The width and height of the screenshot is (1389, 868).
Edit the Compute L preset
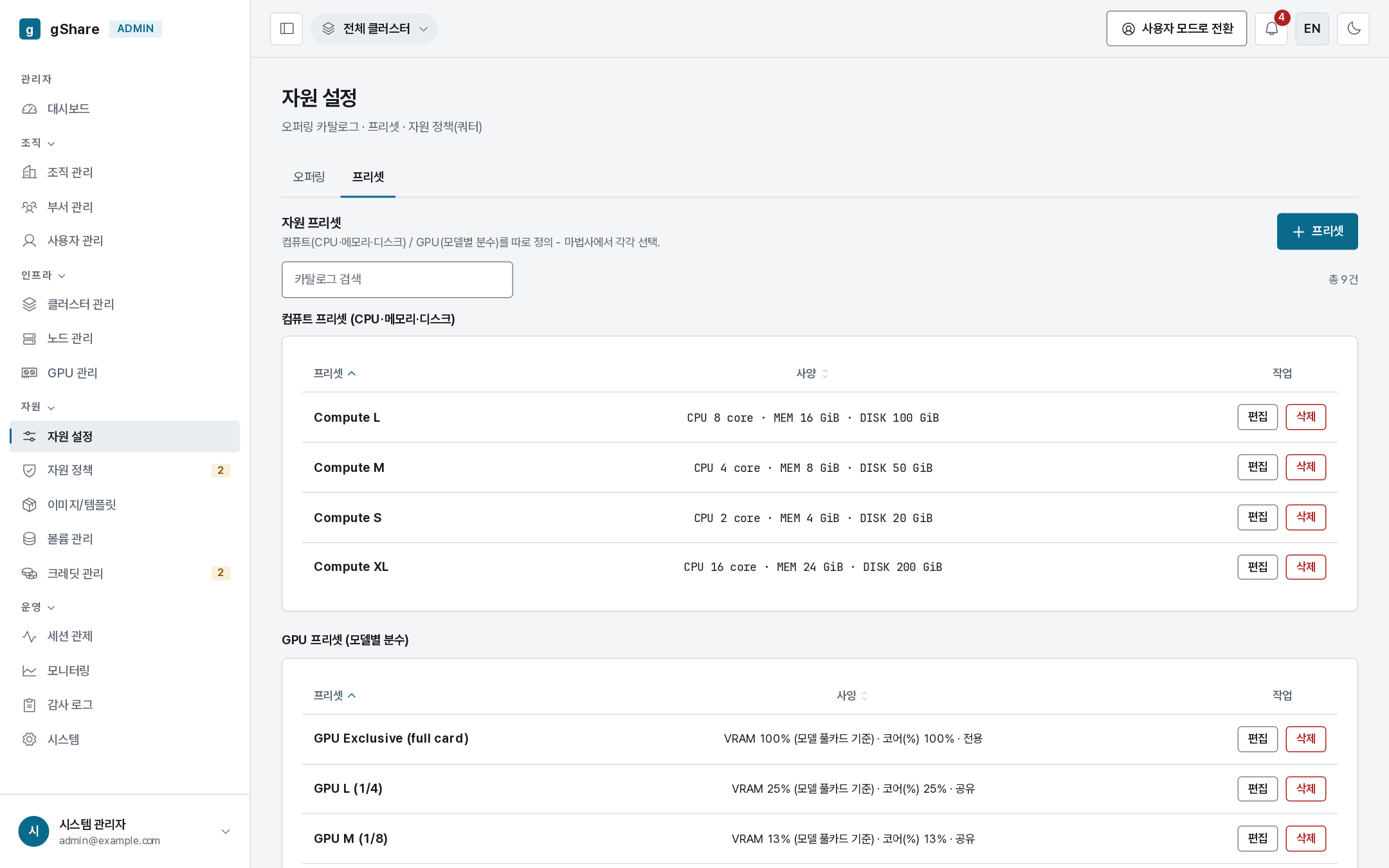coord(1257,417)
